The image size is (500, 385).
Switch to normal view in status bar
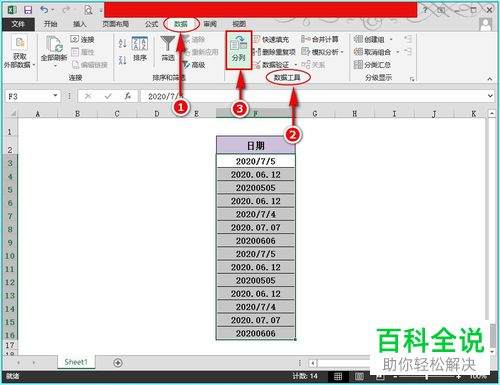(x=338, y=377)
